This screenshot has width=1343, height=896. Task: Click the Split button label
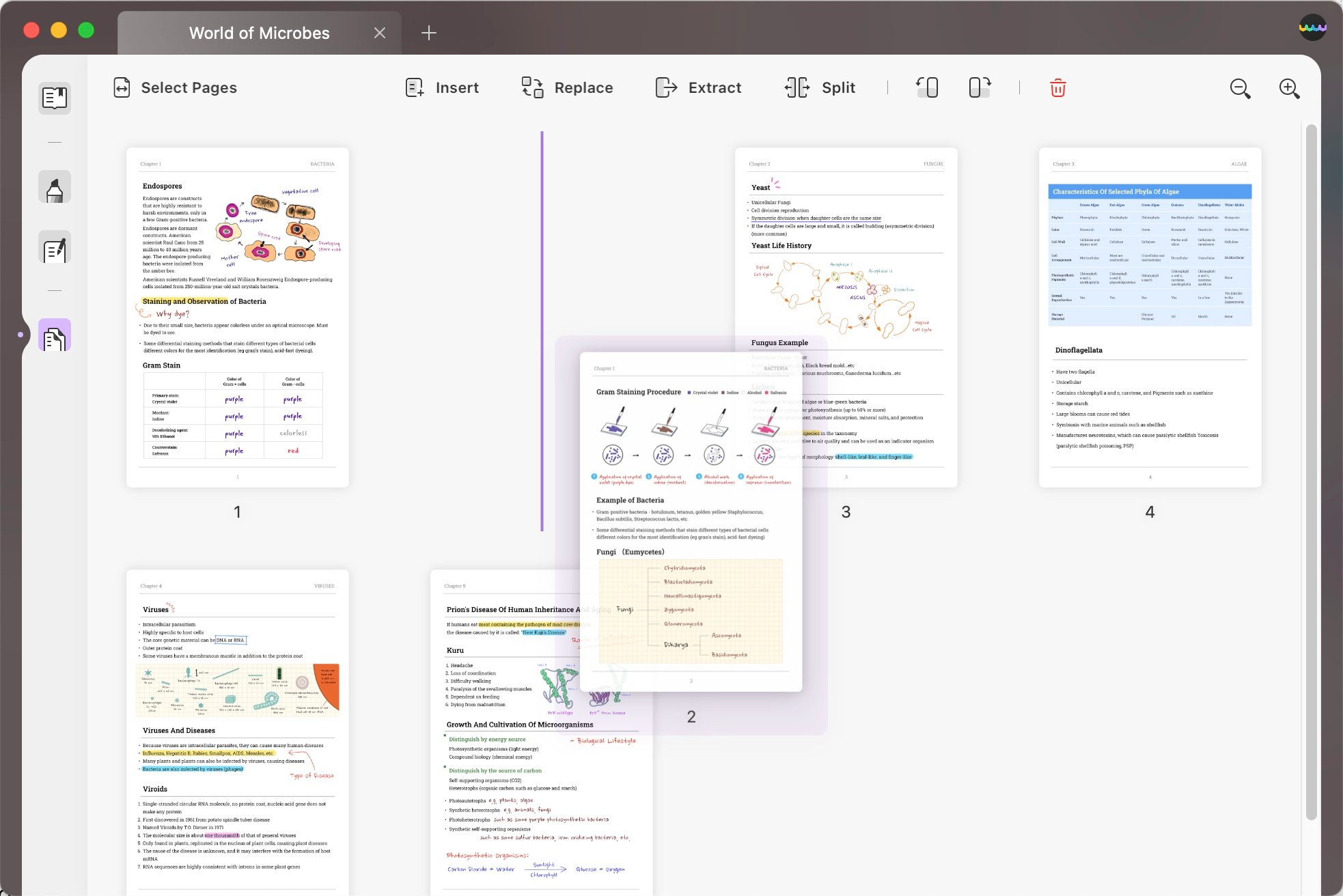tap(838, 87)
